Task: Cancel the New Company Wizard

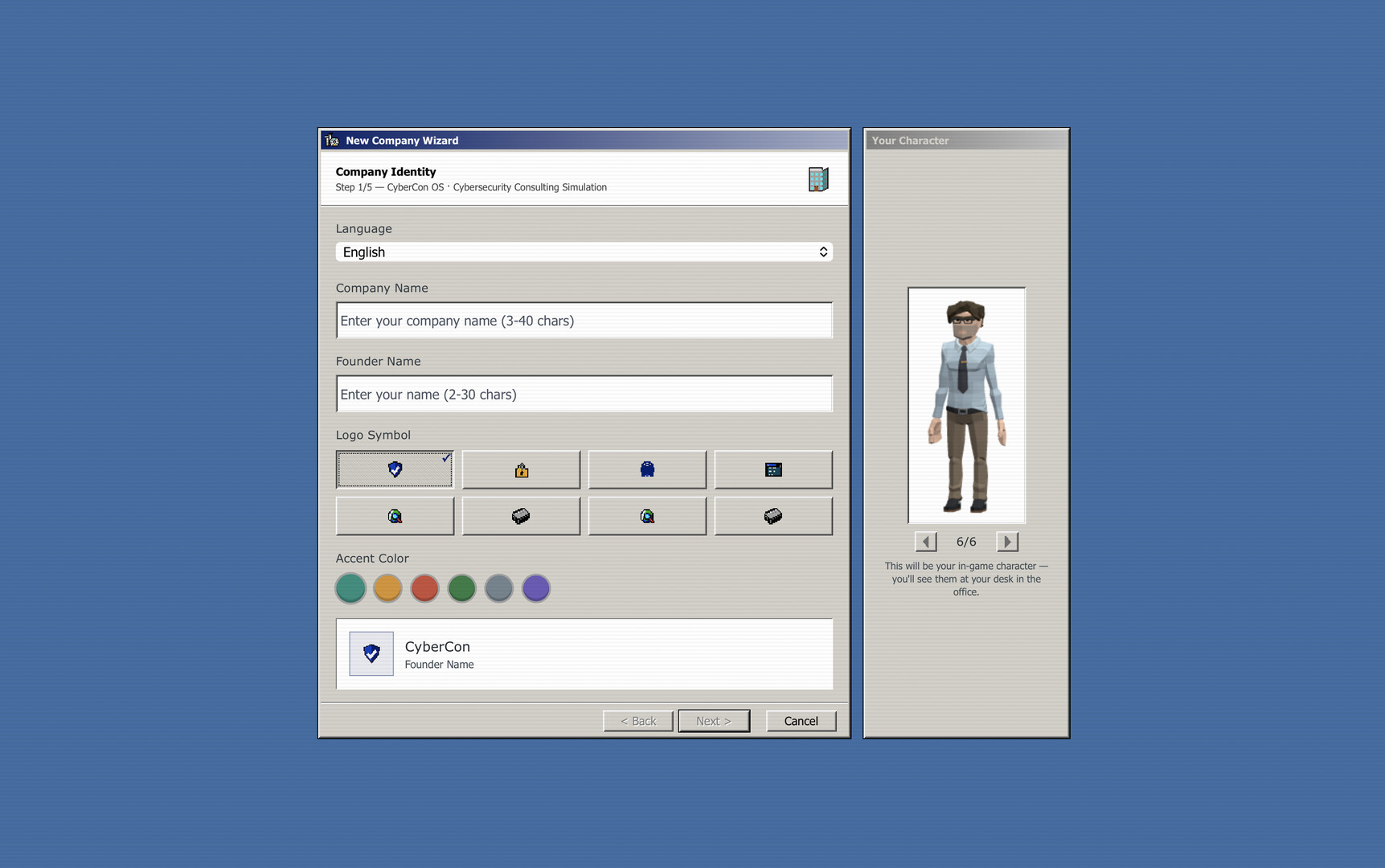Action: [801, 721]
